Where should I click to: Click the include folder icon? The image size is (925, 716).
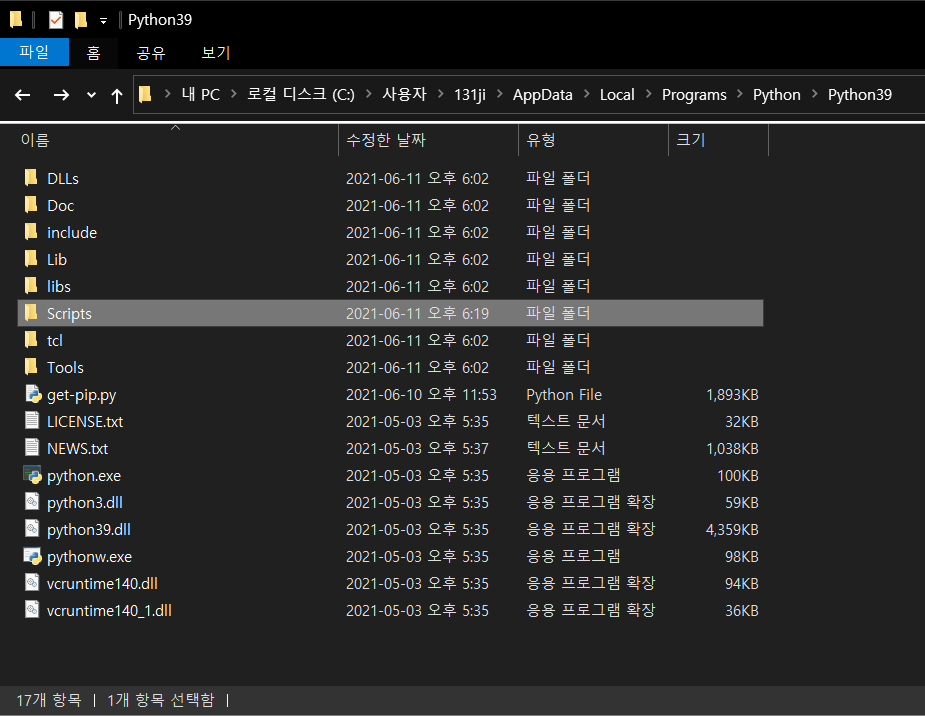31,232
